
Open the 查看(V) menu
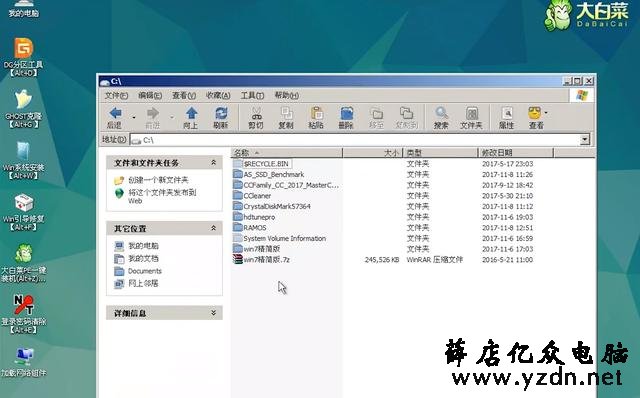[x=184, y=96]
